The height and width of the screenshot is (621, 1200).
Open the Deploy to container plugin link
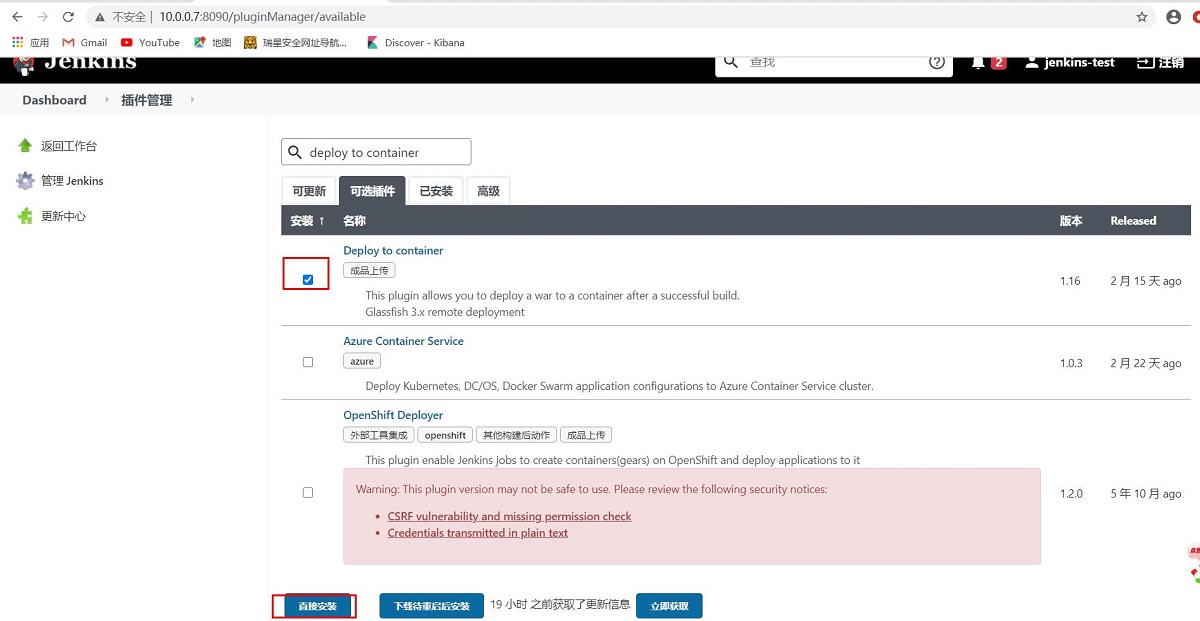click(393, 251)
